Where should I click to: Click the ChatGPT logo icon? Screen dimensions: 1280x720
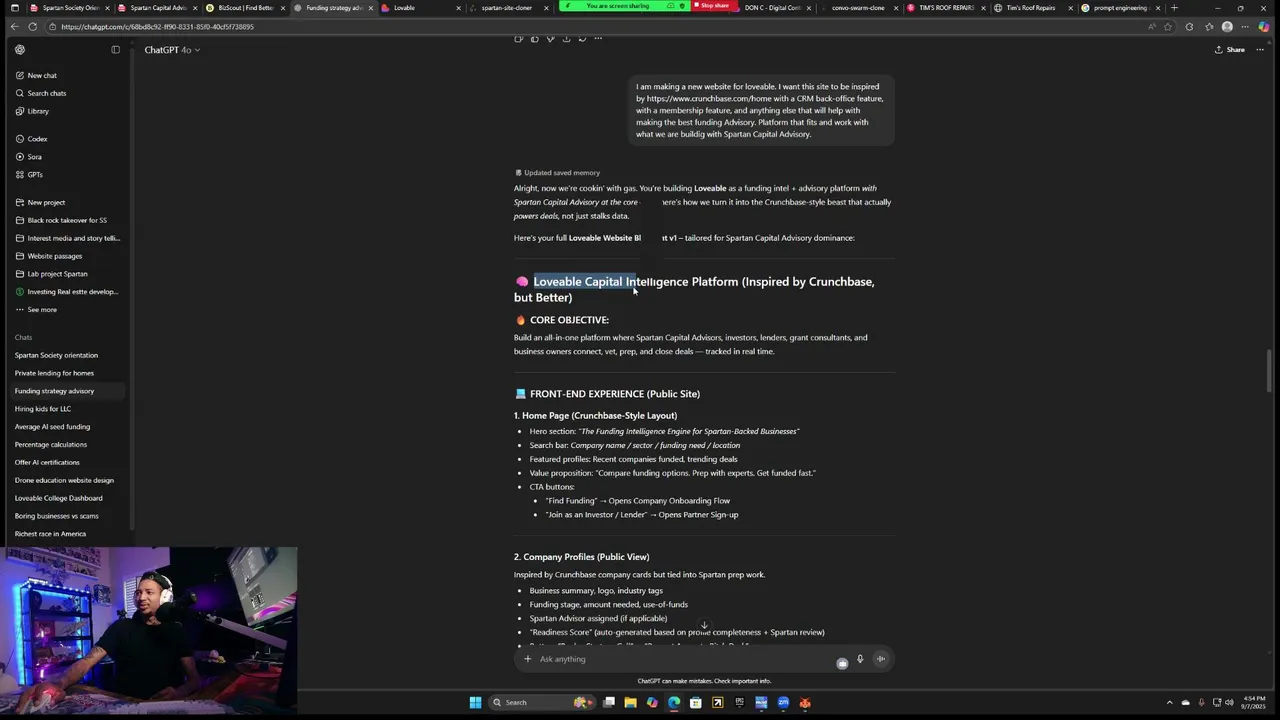pyautogui.click(x=20, y=49)
